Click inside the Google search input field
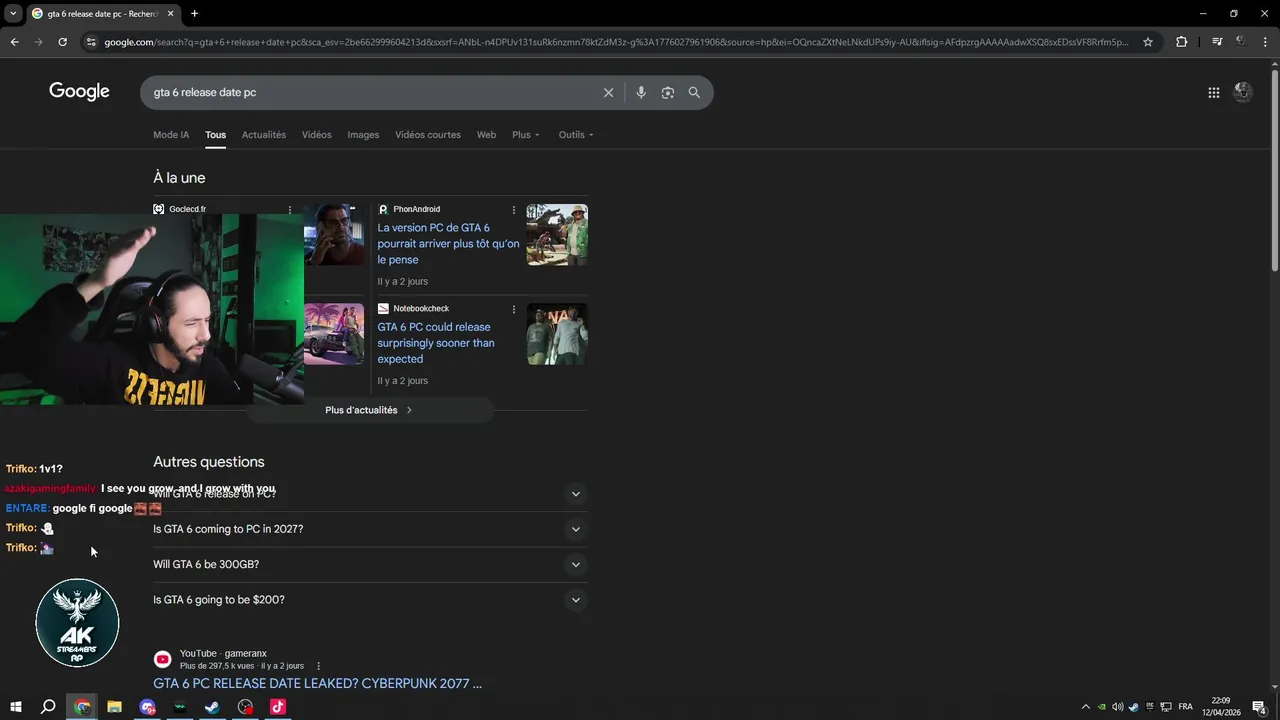The height and width of the screenshot is (720, 1280). pyautogui.click(x=370, y=92)
